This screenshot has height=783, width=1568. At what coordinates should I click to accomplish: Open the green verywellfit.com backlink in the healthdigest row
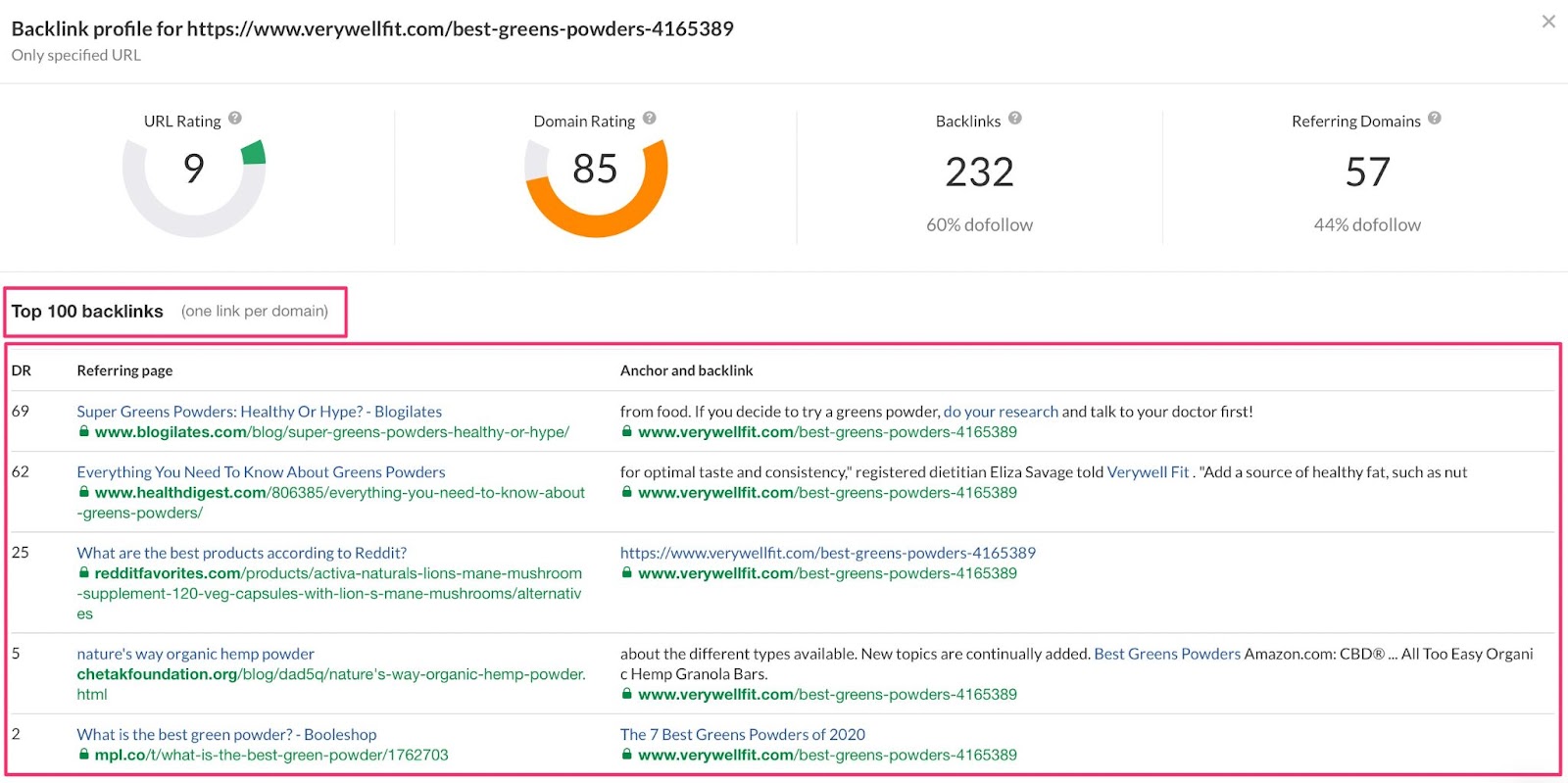[828, 493]
